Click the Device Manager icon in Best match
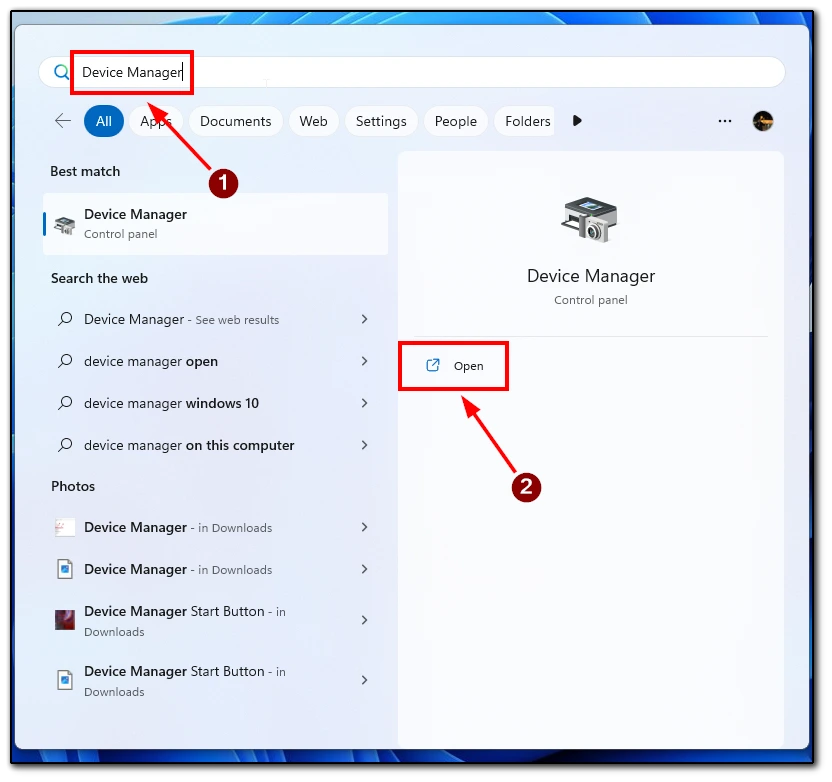832x782 pixels. pyautogui.click(x=65, y=225)
